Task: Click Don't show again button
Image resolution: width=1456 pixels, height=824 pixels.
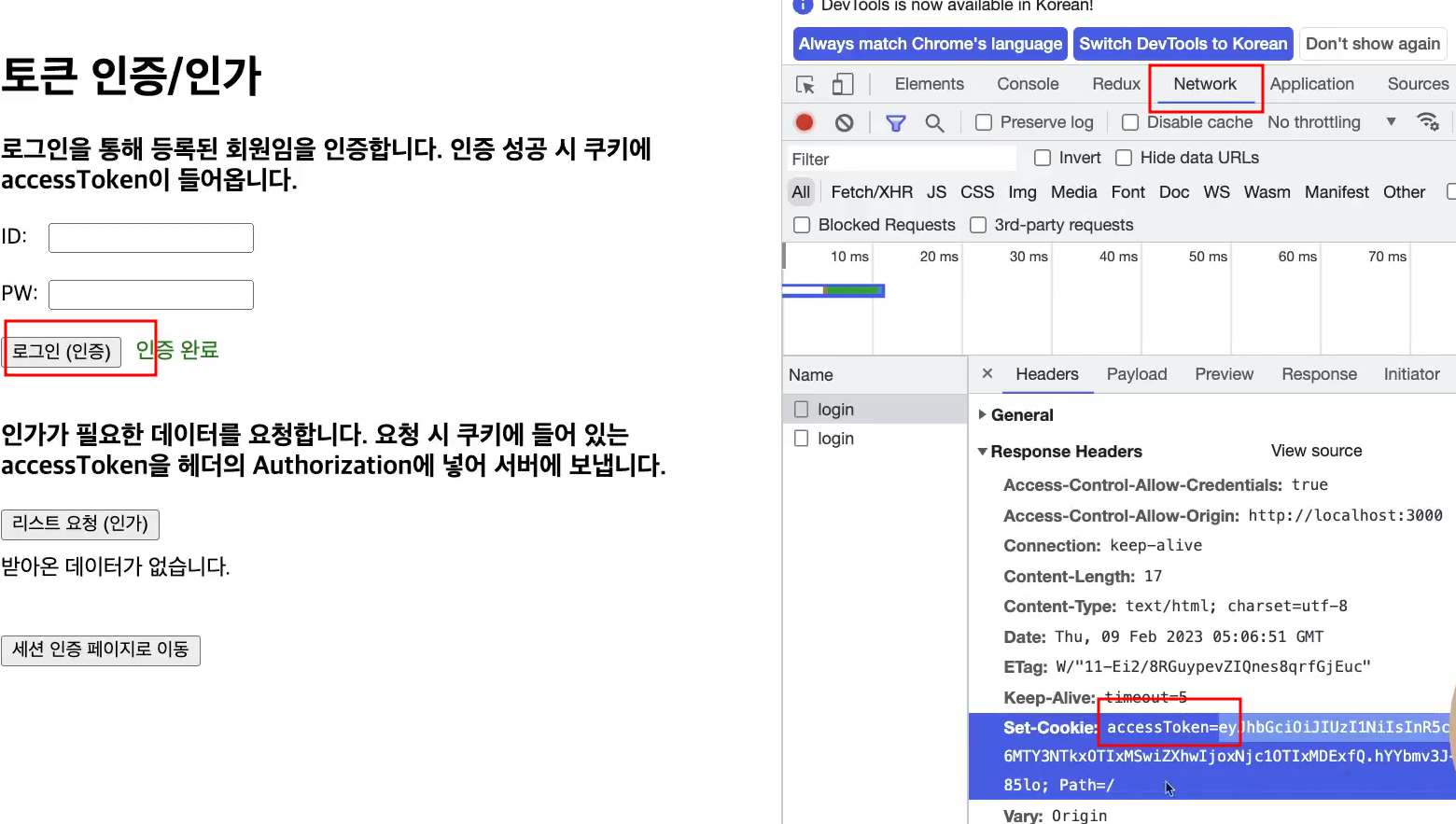Action: click(x=1372, y=44)
